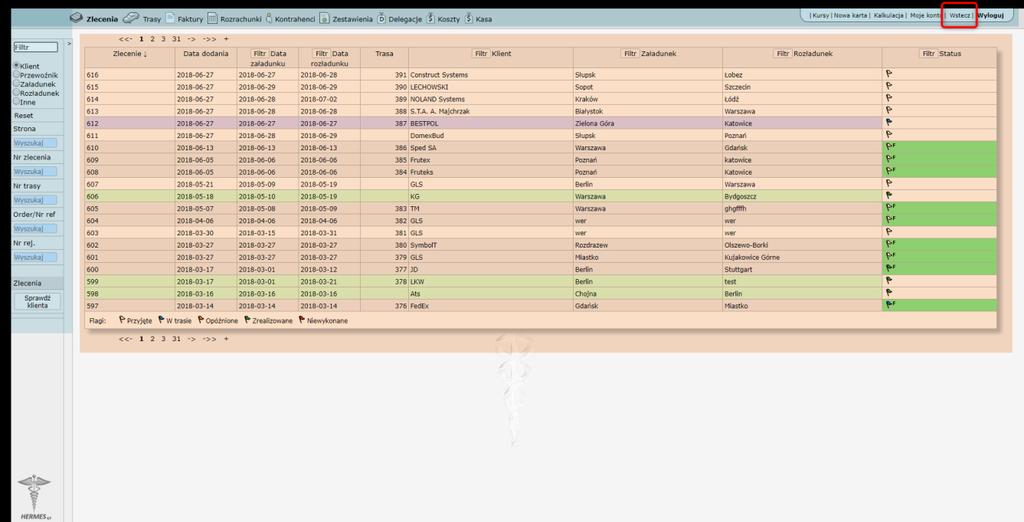Open the Trasy menu item

[152, 19]
